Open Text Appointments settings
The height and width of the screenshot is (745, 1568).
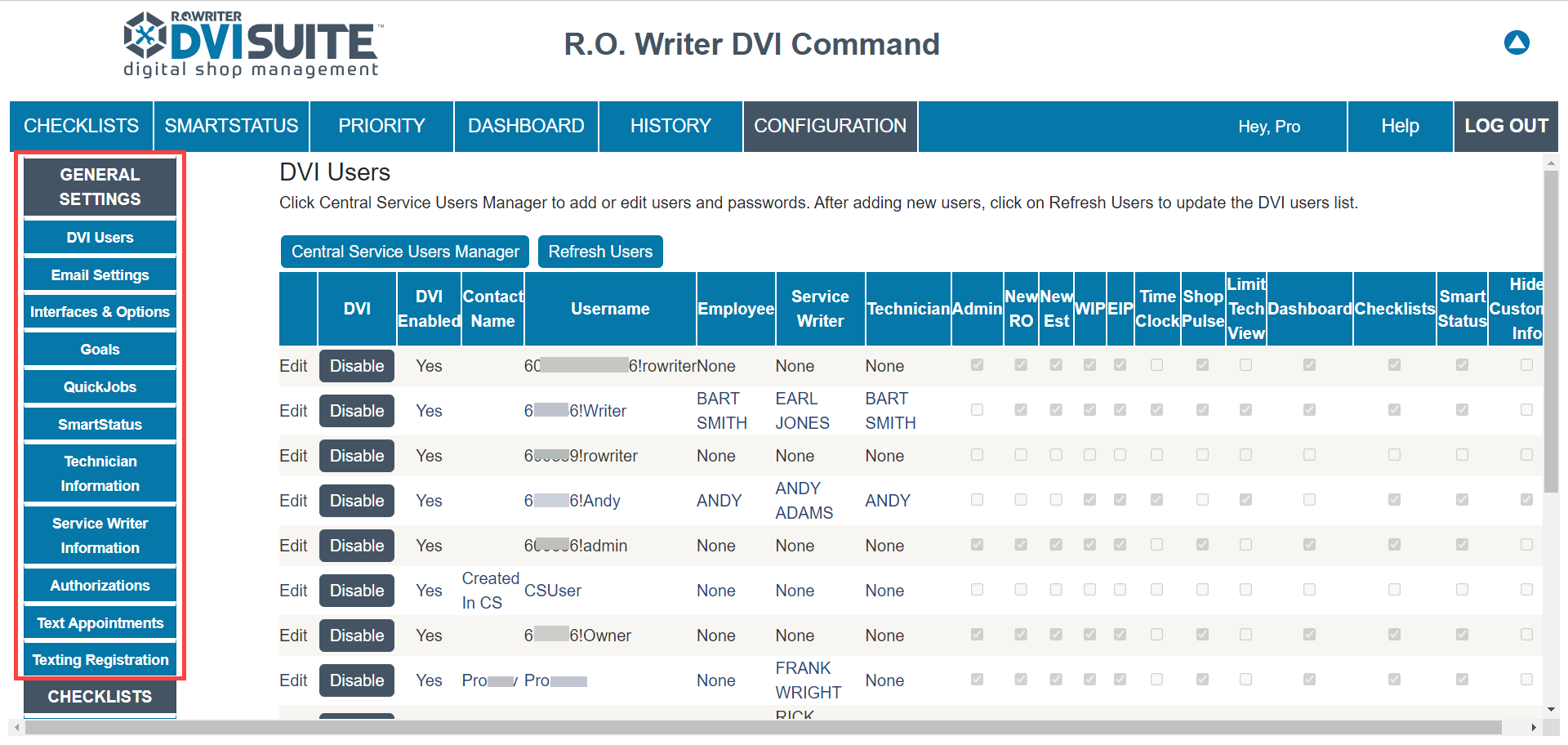pyautogui.click(x=100, y=623)
